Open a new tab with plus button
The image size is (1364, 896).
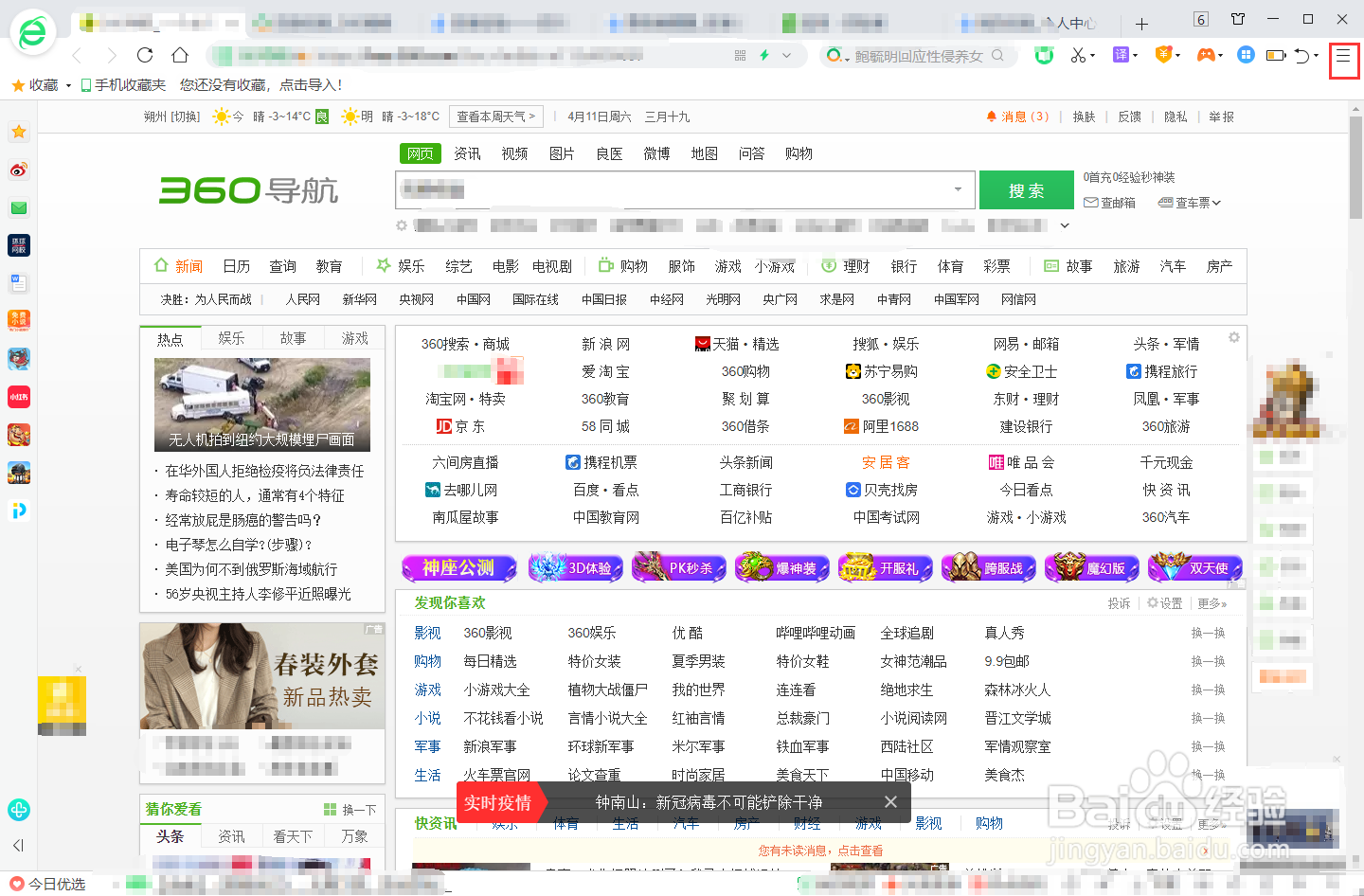click(1141, 24)
